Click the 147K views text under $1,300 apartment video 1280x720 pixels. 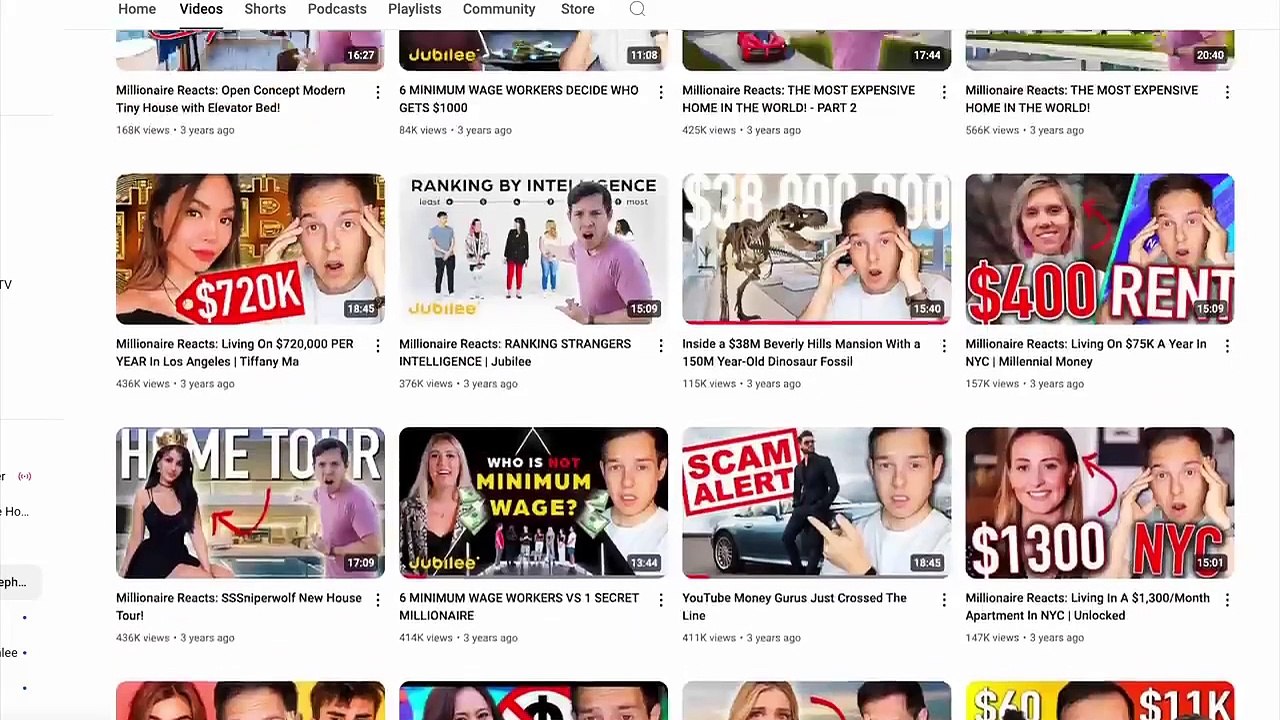992,638
